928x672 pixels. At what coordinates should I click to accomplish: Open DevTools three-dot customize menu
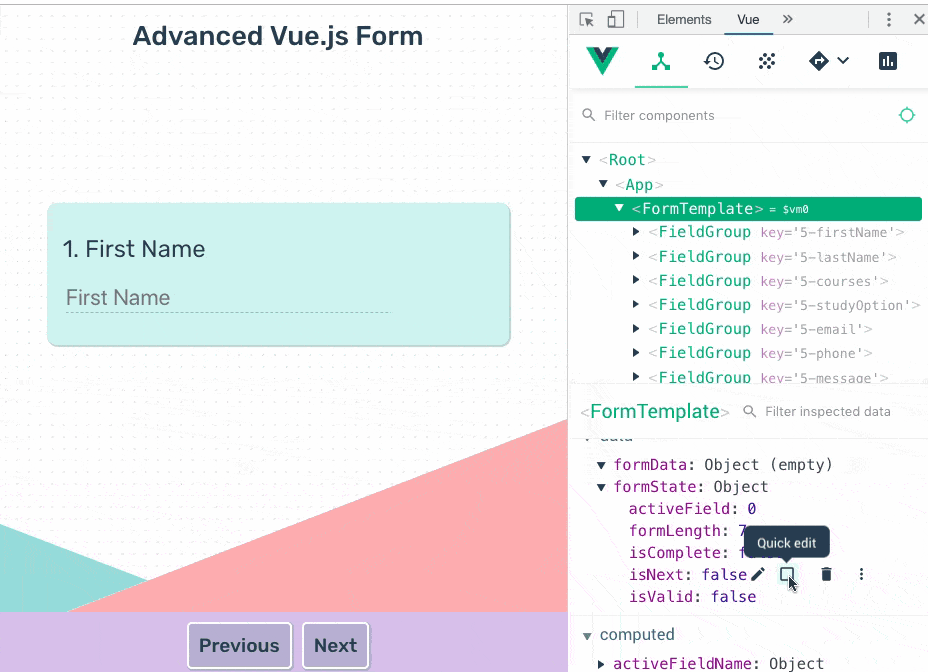[x=888, y=20]
